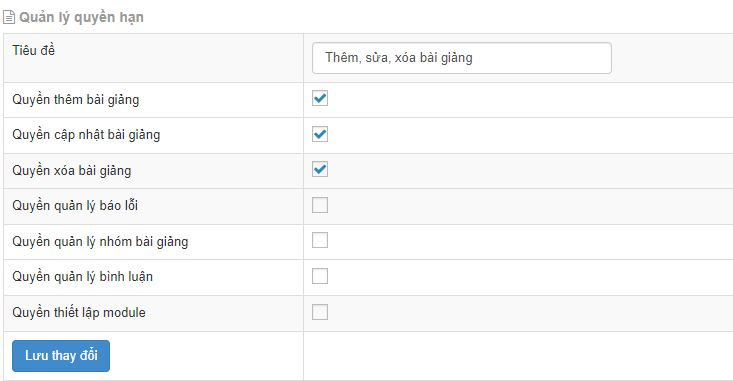The height and width of the screenshot is (381, 733).
Task: Click the Quyền quản lý nhóm bài giảng label
Action: (100, 242)
